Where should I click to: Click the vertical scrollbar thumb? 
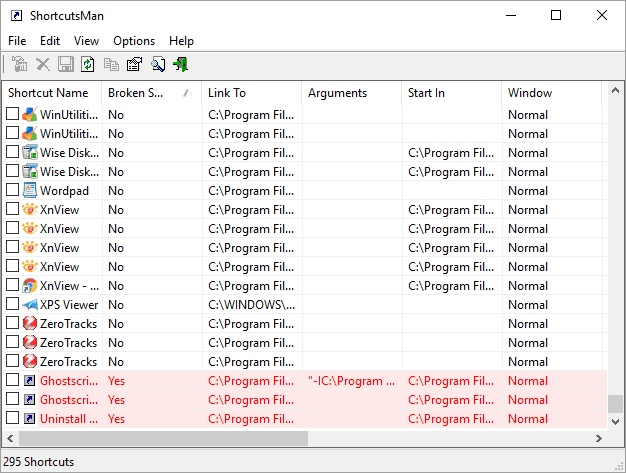(615, 404)
